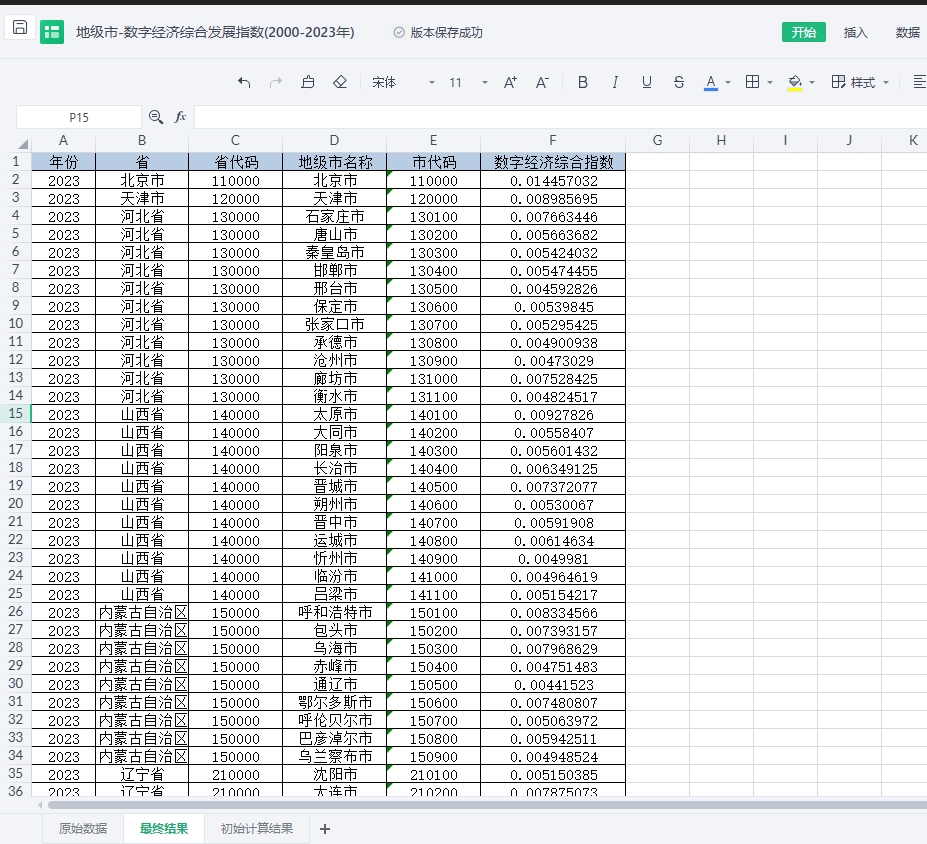927x844 pixels.
Task: Open the 插入 menu tab
Action: coord(856,32)
